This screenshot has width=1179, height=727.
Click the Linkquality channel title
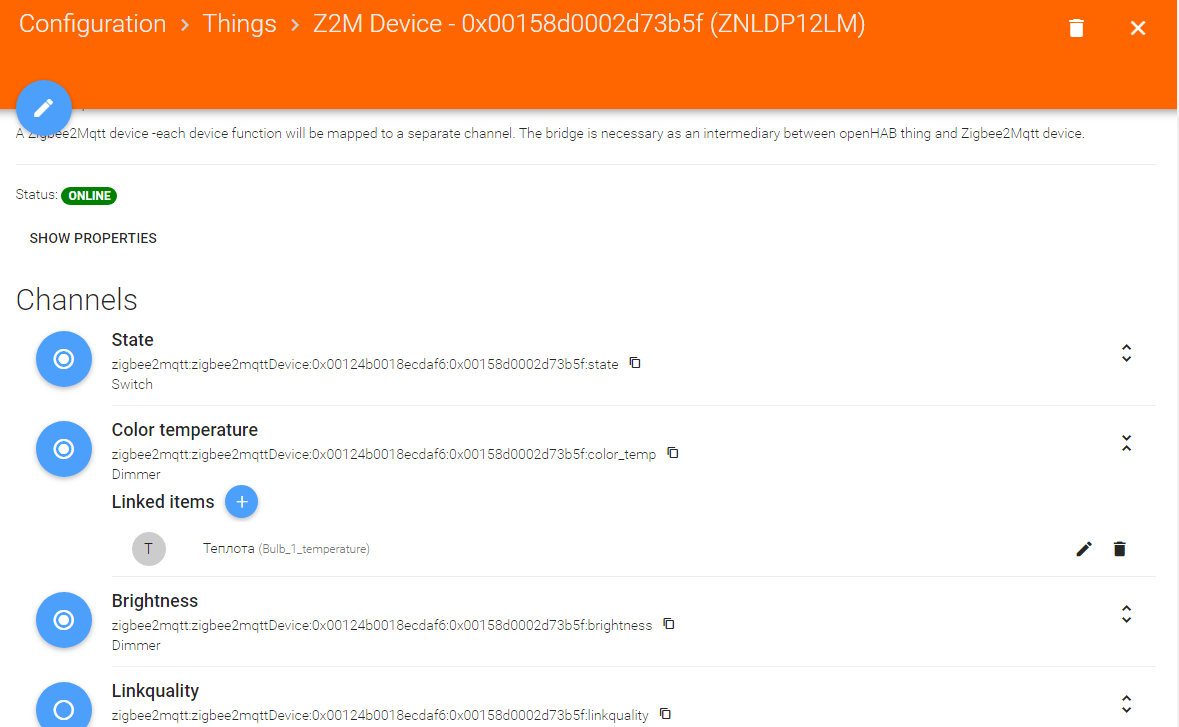156,690
